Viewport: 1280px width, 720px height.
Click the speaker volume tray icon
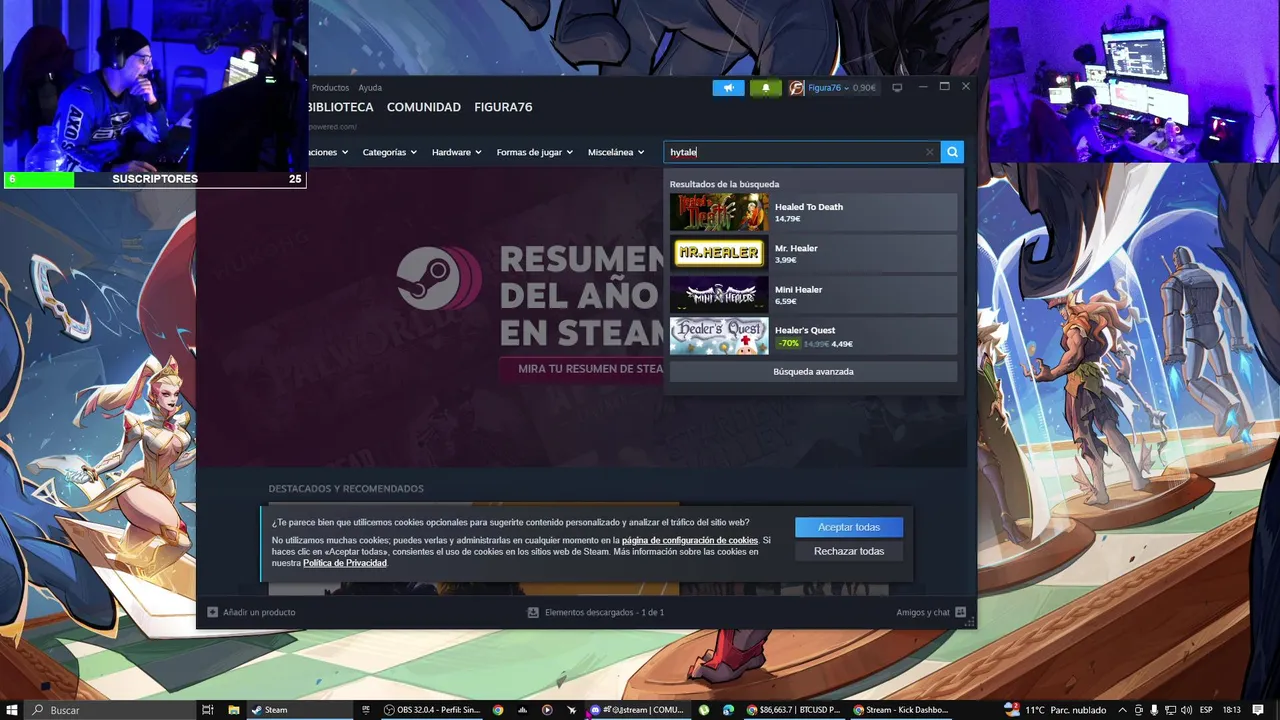[x=1187, y=710]
